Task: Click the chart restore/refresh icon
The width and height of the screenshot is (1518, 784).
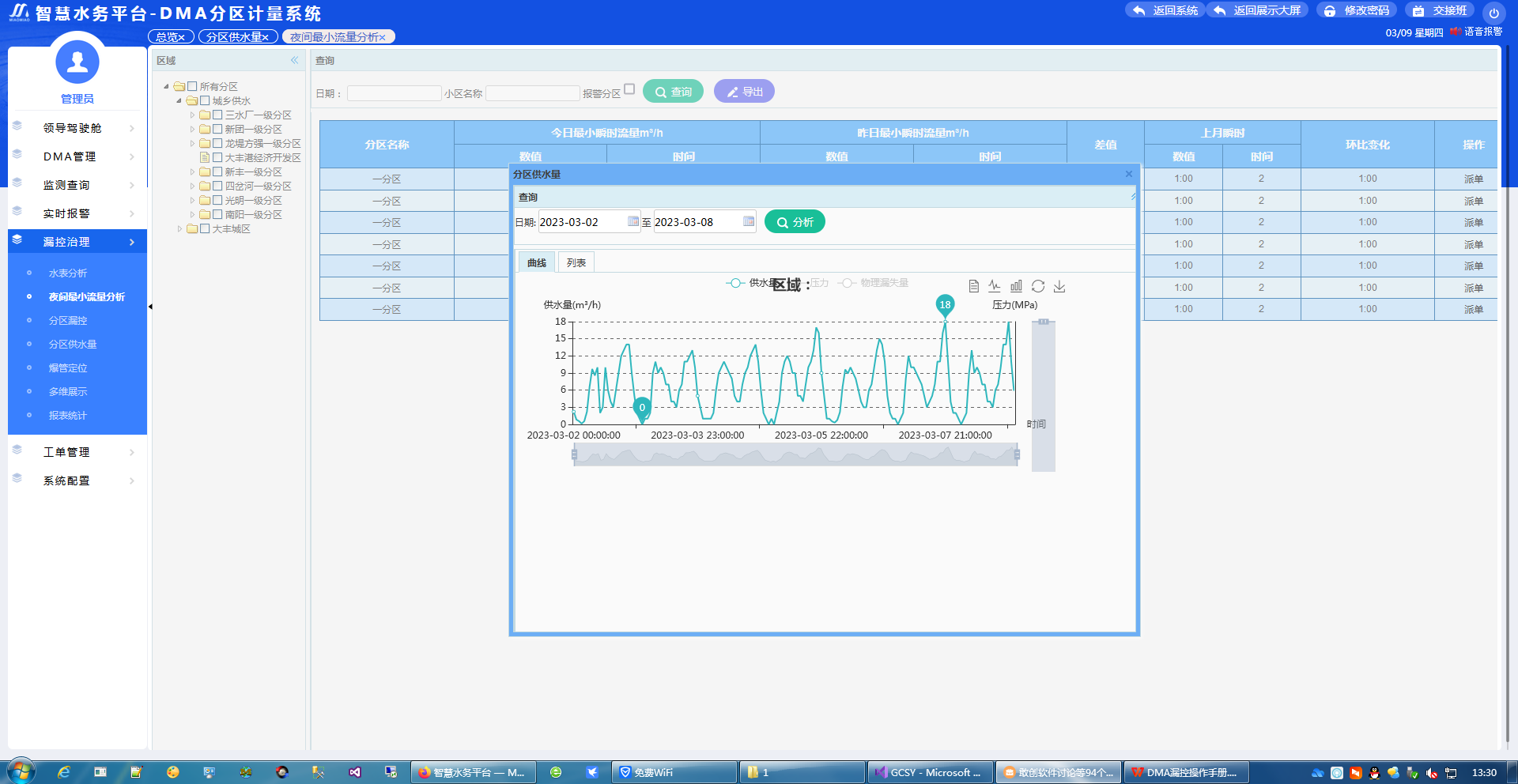Action: 1038,286
